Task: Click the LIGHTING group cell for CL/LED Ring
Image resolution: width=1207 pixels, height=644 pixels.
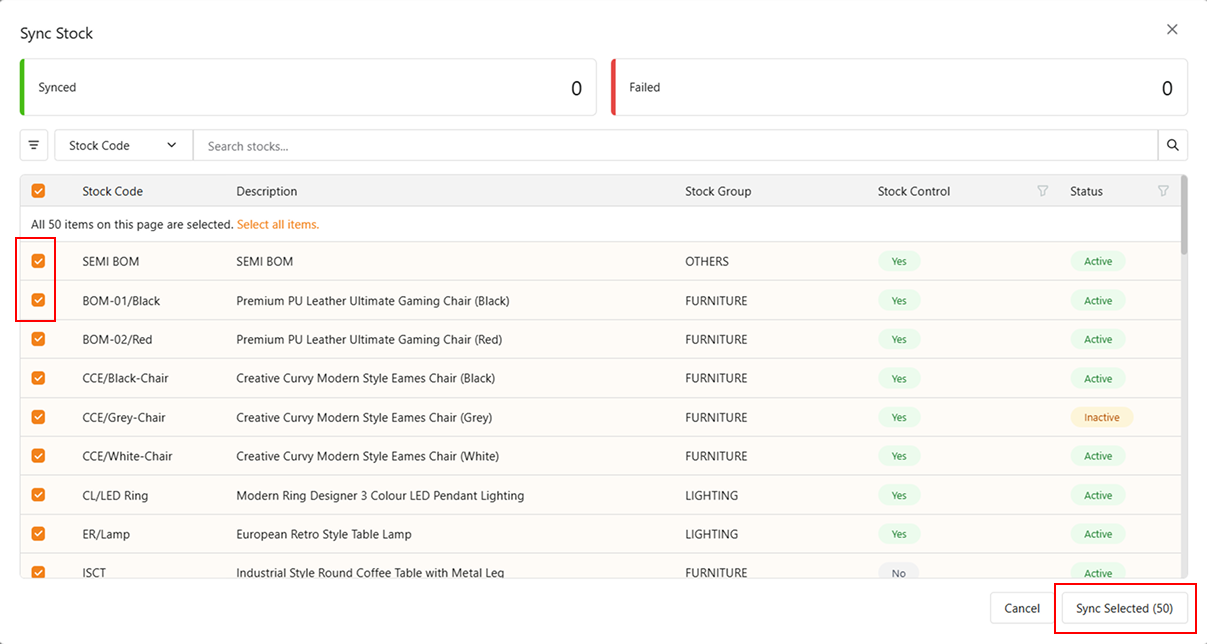Action: click(712, 495)
